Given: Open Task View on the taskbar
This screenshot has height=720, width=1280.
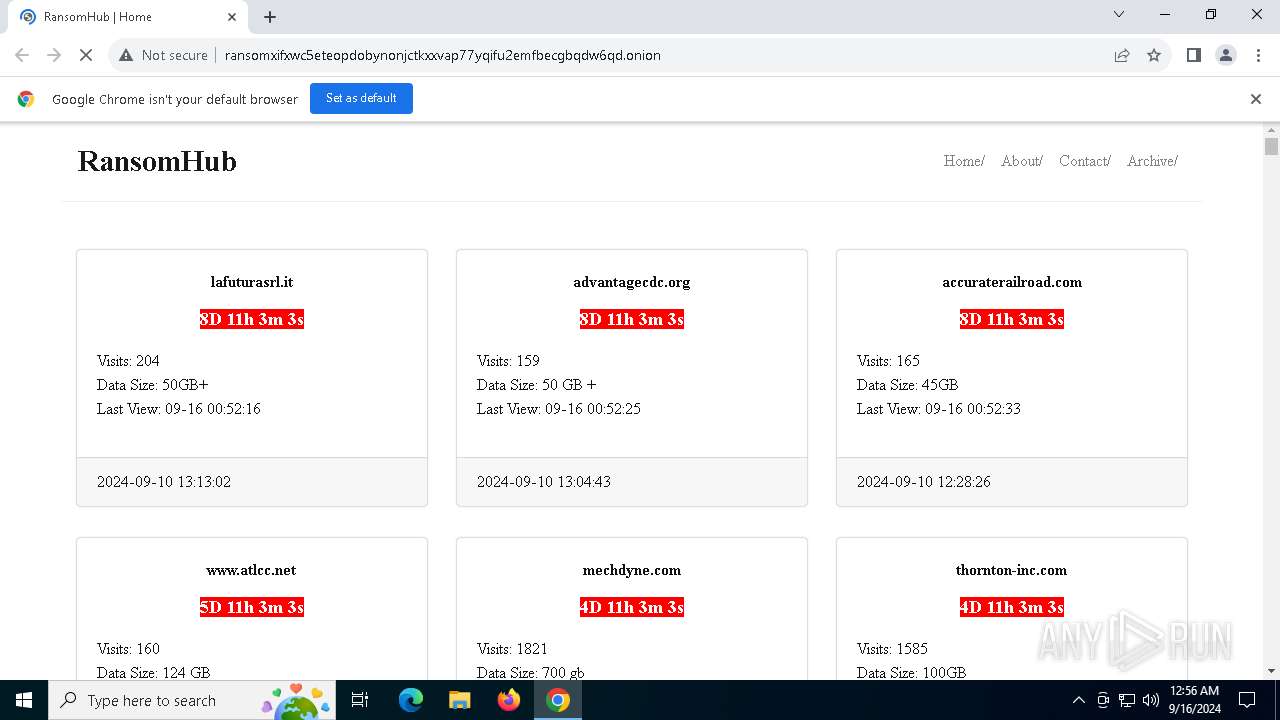Looking at the screenshot, I should click(x=361, y=700).
